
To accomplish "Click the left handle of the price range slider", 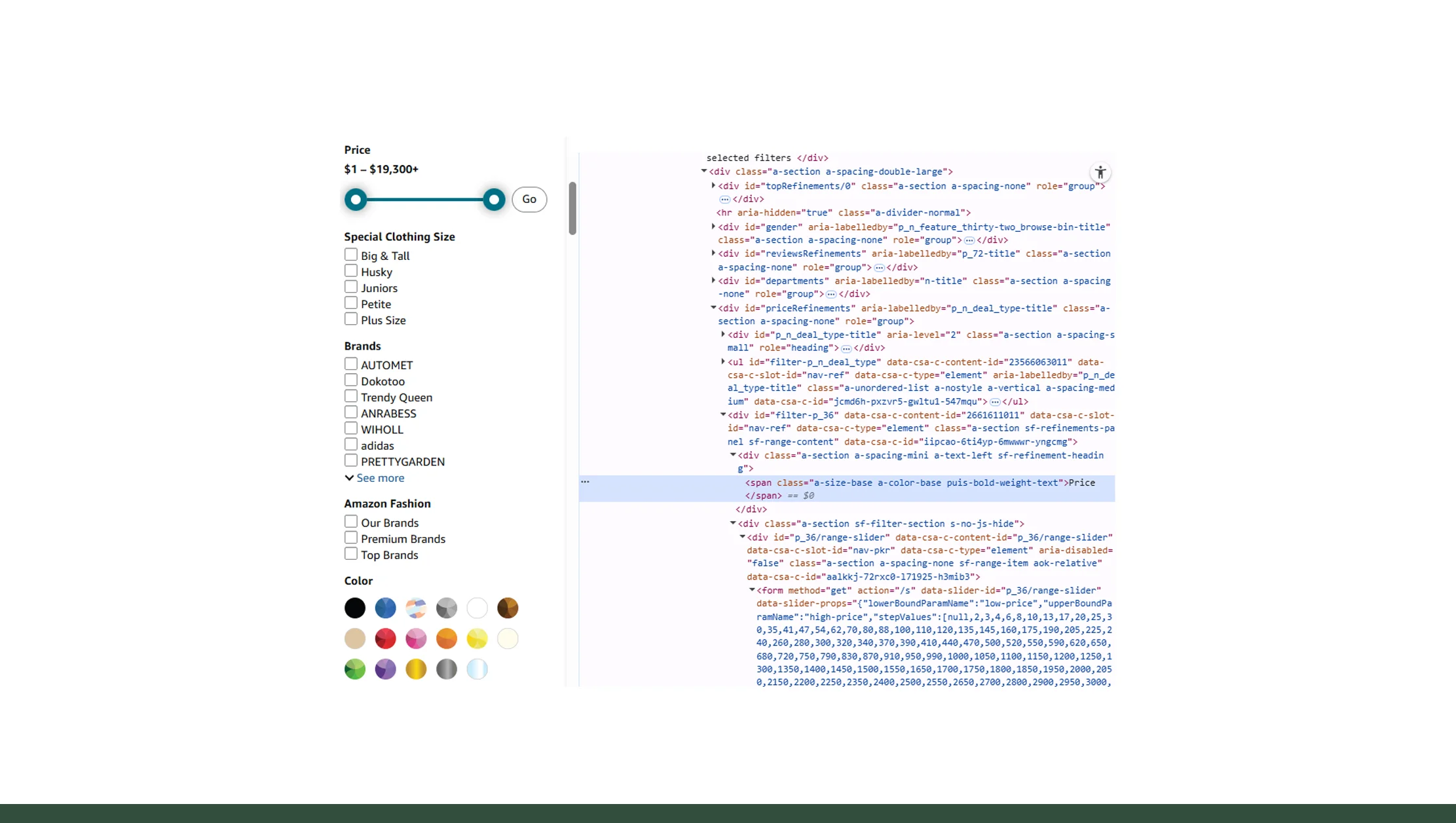I will point(356,199).
